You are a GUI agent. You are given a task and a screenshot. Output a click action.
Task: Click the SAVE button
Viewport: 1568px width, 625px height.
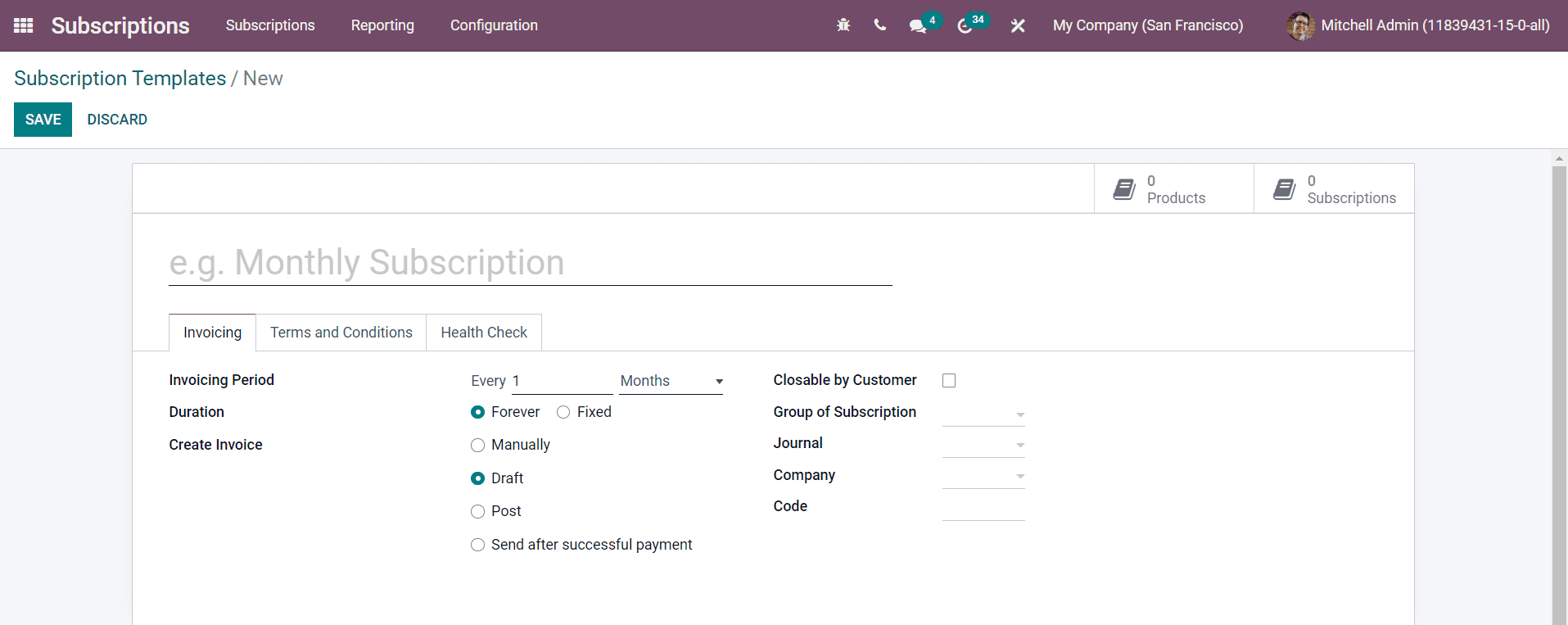(43, 120)
